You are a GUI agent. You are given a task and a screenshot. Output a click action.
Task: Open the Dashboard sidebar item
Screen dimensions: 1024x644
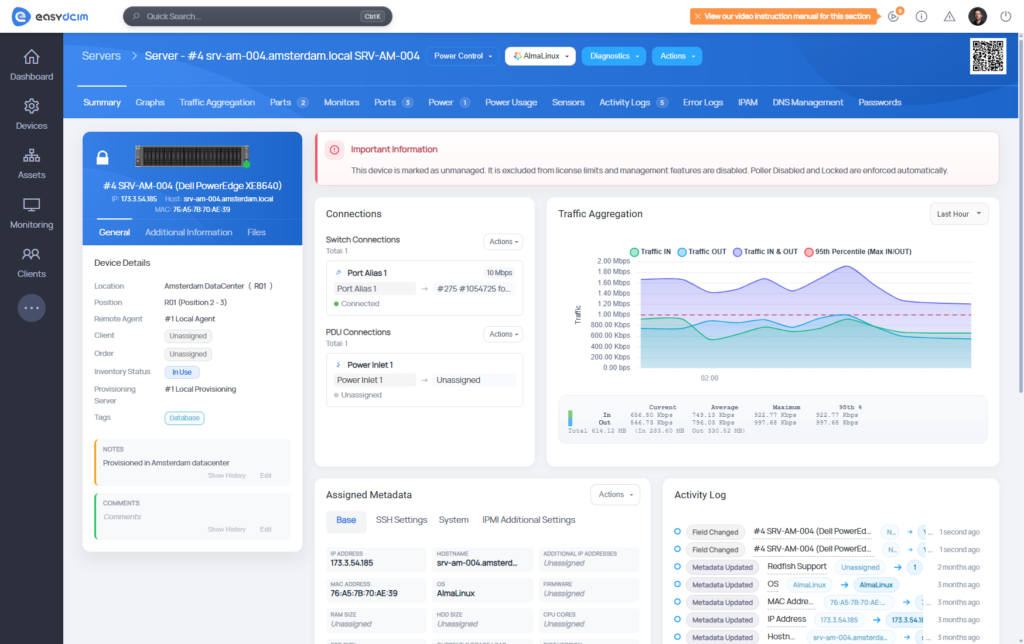click(x=31, y=65)
